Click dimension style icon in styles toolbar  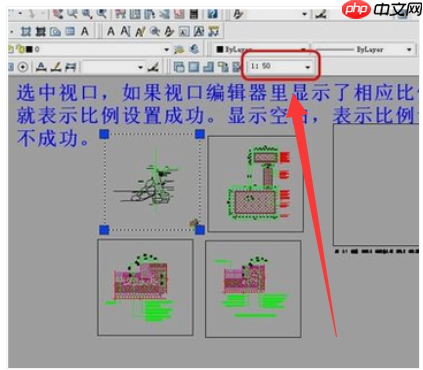pyautogui.click(x=321, y=14)
